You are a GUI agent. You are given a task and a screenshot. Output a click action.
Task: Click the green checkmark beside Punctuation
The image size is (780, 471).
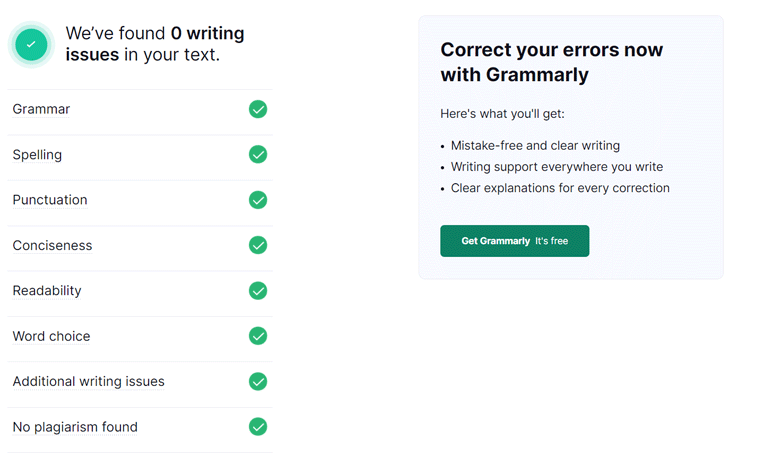click(x=258, y=200)
